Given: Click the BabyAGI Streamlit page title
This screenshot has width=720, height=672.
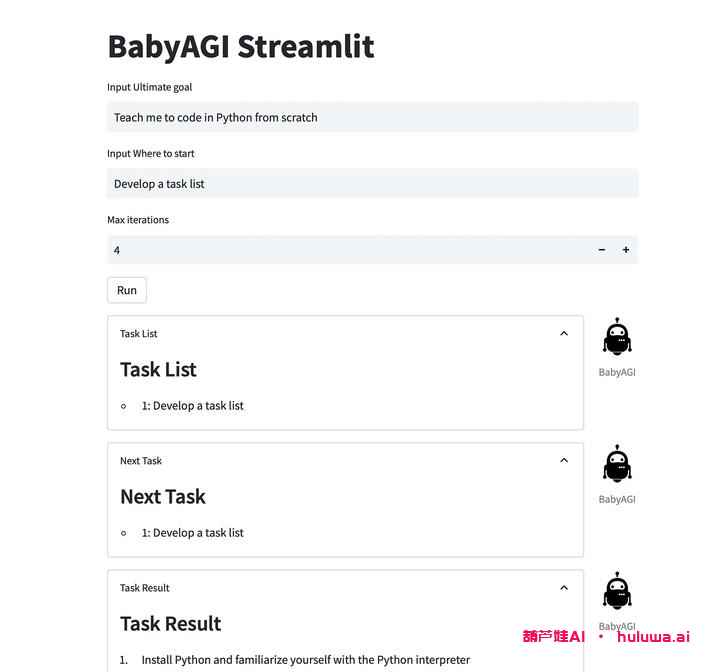Looking at the screenshot, I should pyautogui.click(x=241, y=46).
